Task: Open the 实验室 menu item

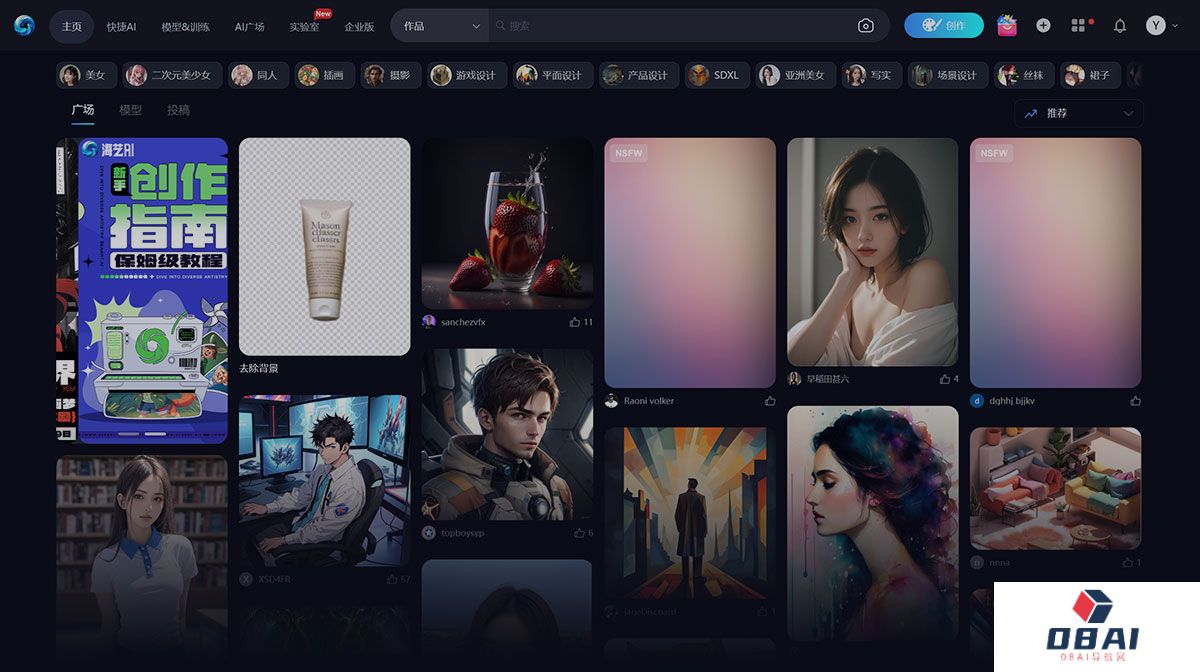Action: coord(302,27)
